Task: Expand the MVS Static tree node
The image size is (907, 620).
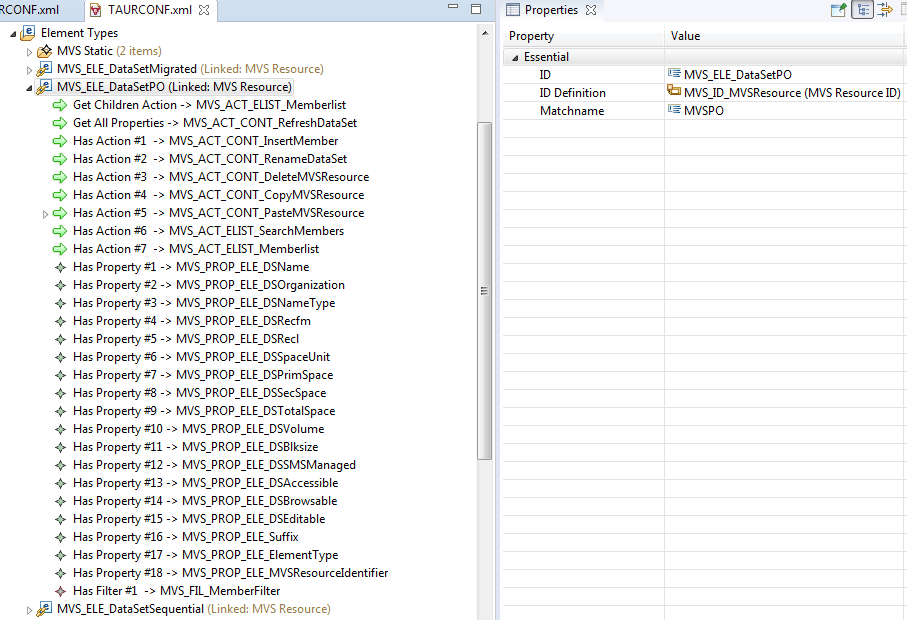Action: (28, 50)
